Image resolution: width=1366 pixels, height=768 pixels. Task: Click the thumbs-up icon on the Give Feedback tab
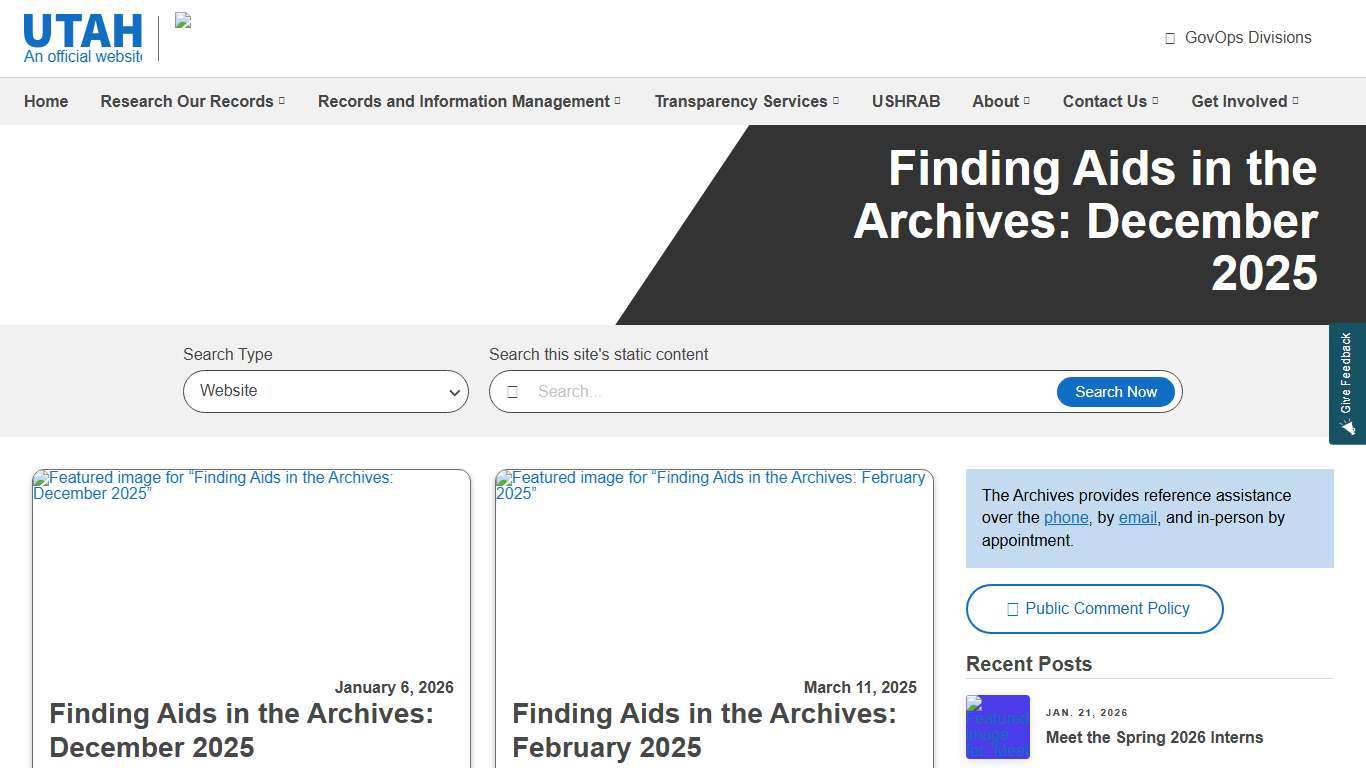[x=1349, y=428]
